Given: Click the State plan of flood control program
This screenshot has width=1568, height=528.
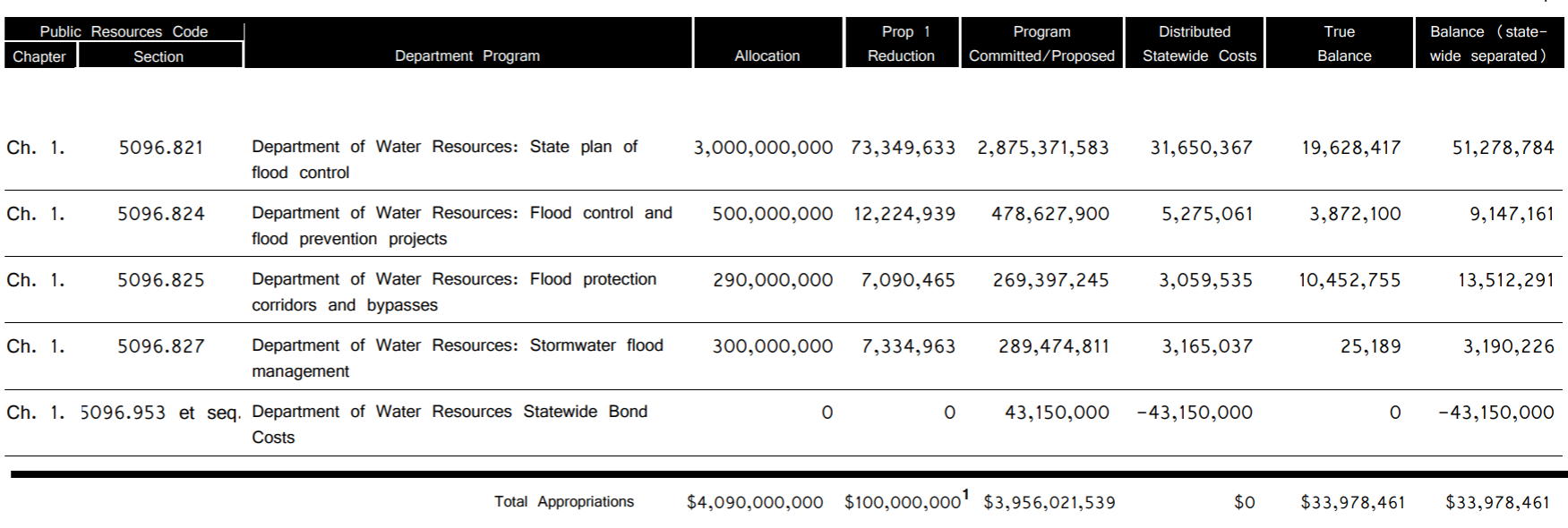Looking at the screenshot, I should [x=444, y=159].
